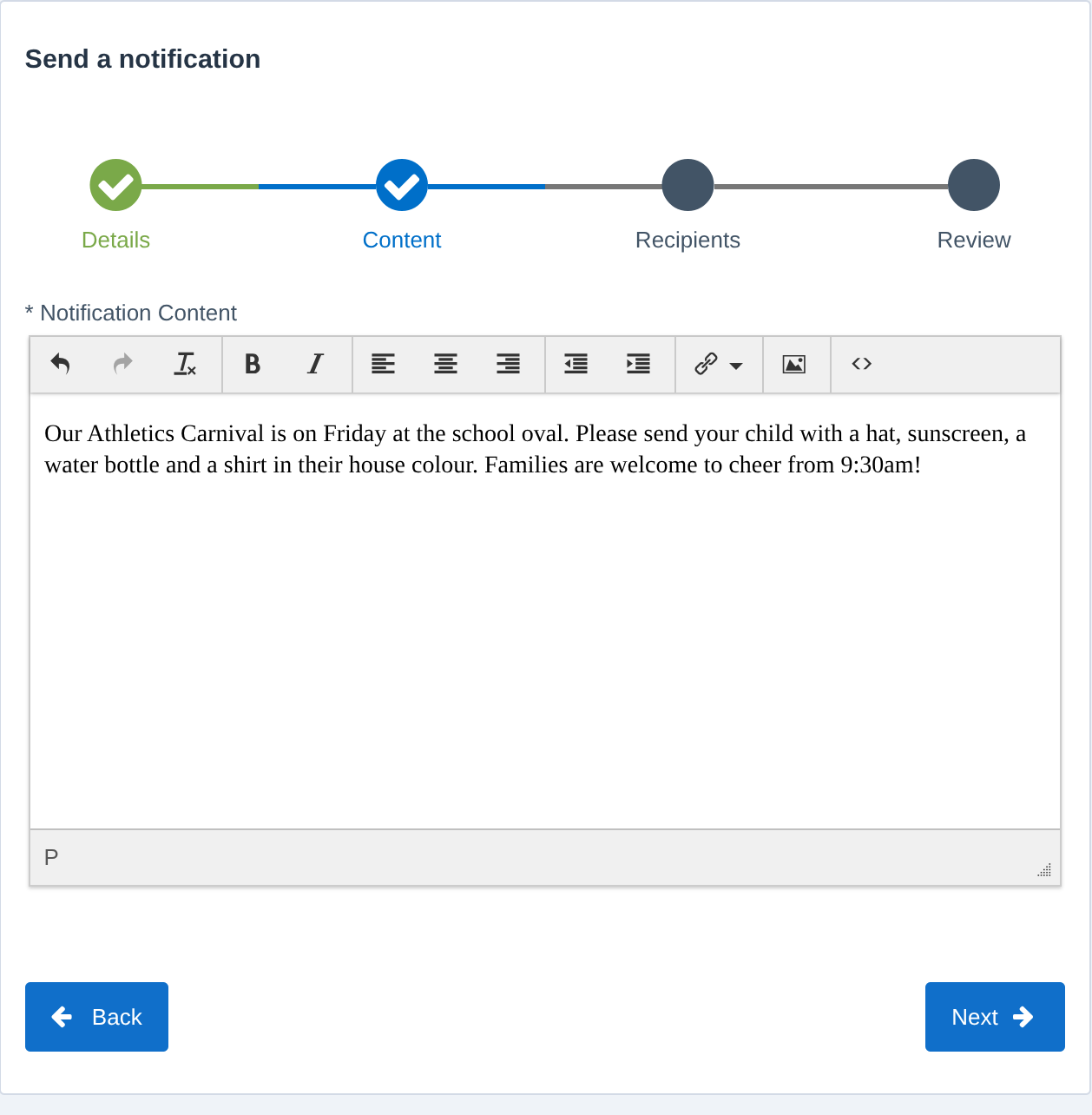
Task: Open the link dropdown arrow
Action: [x=737, y=366]
